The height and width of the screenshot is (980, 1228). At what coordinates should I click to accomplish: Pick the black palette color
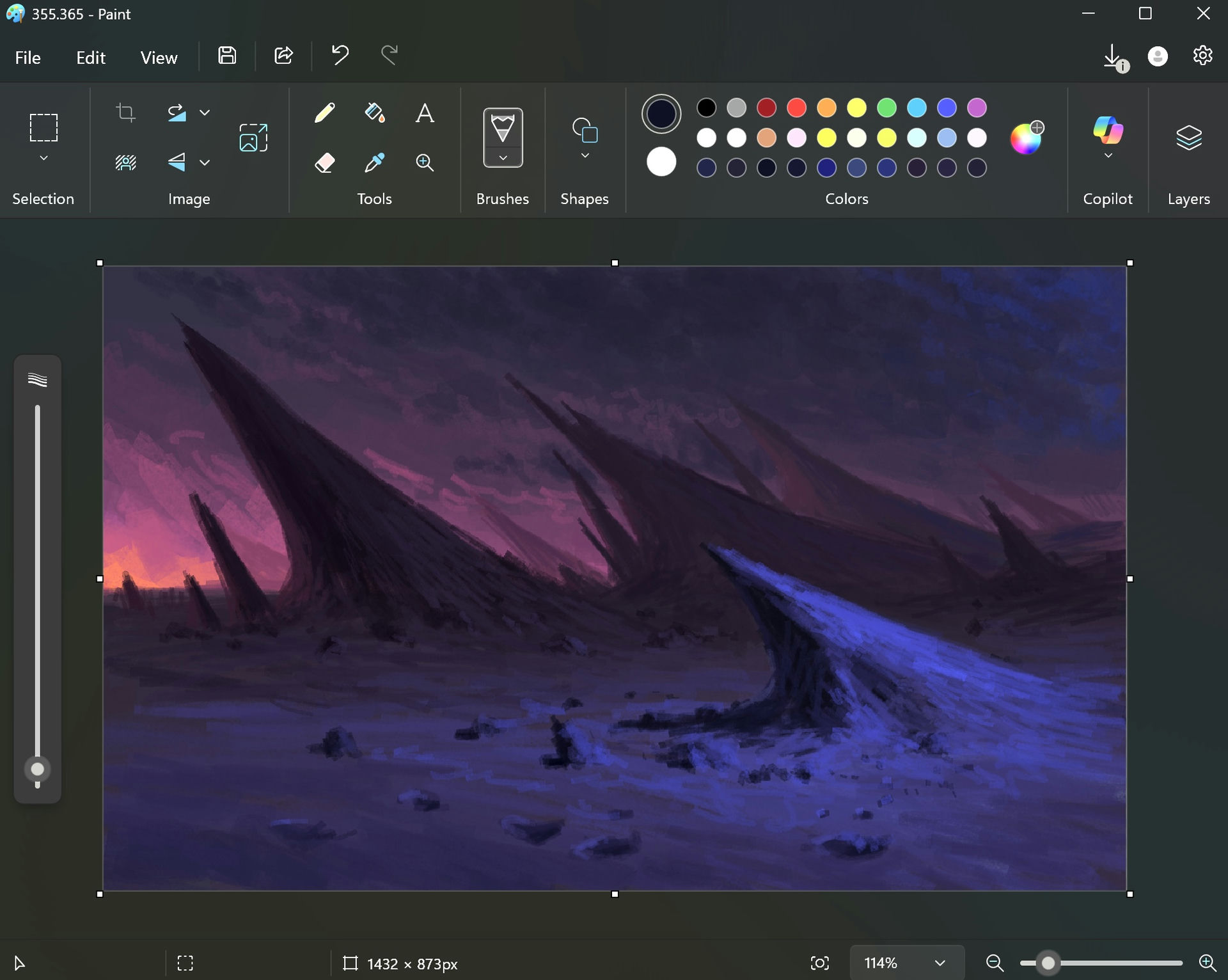coord(707,107)
